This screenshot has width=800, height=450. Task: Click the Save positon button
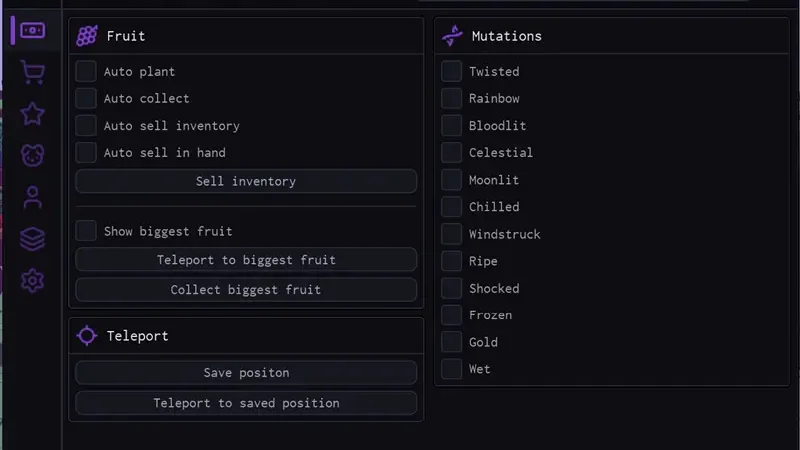(246, 373)
